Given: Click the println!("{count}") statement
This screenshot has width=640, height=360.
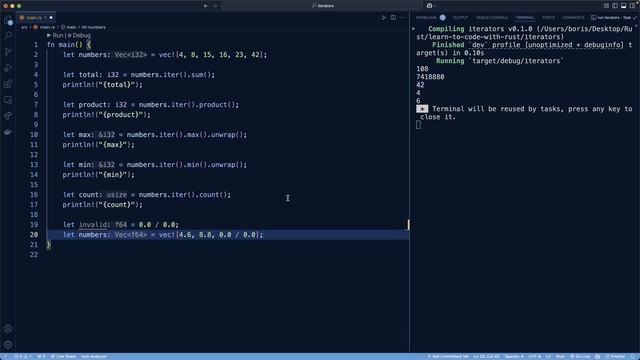Looking at the screenshot, I should pyautogui.click(x=102, y=205).
